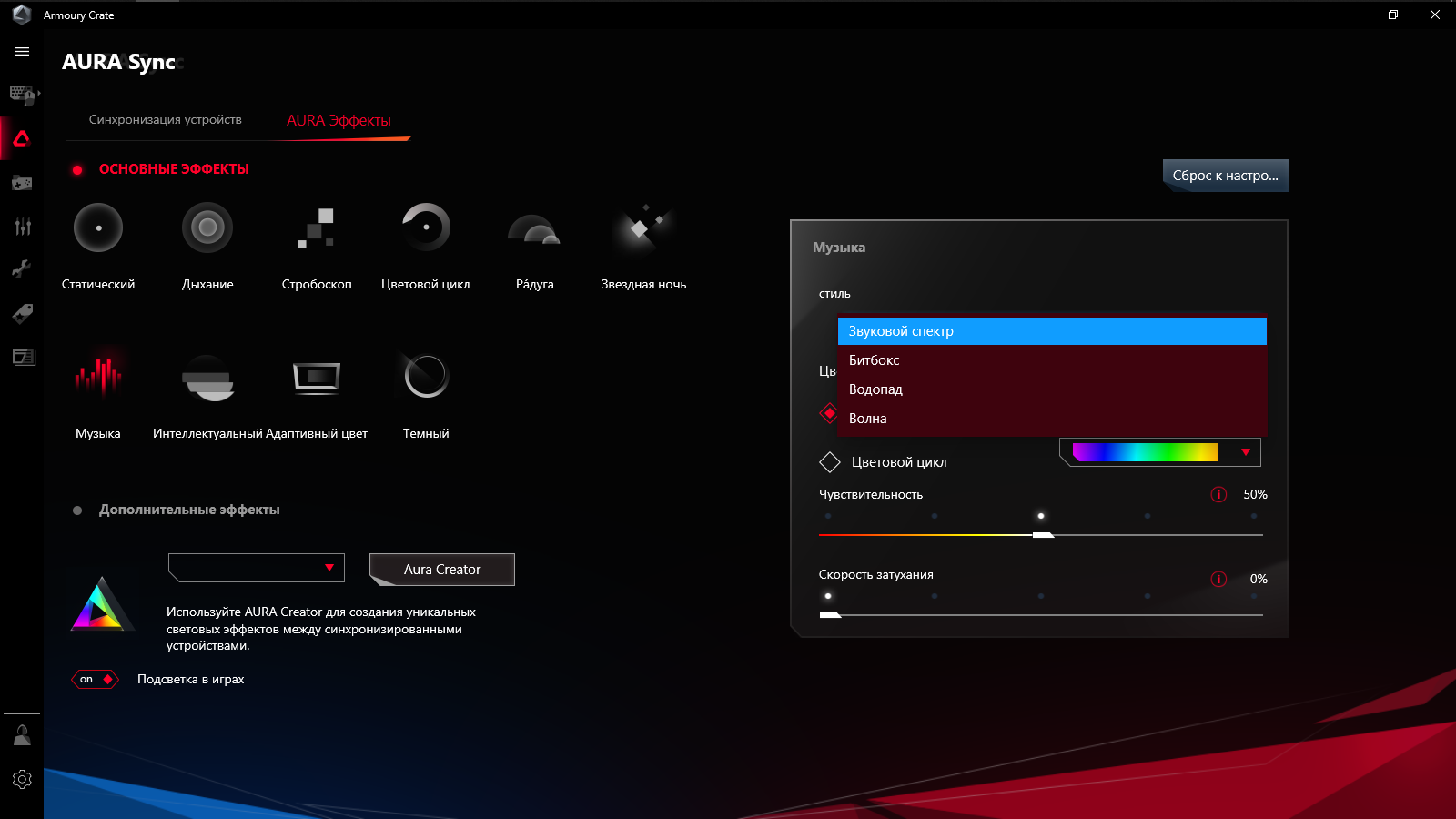
Task: Open the Game Library gamepad sidebar icon
Action: (22, 183)
